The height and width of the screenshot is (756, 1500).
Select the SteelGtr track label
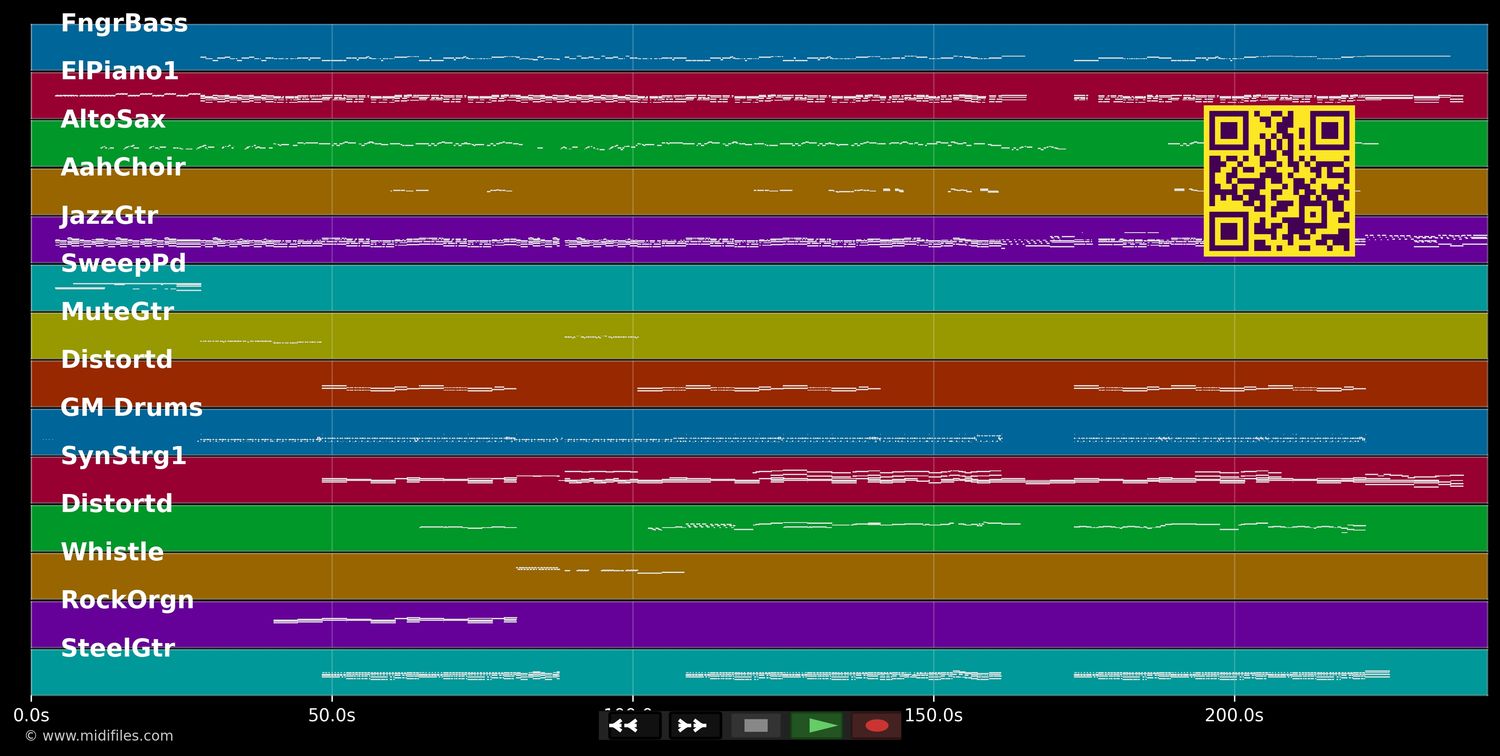117,648
